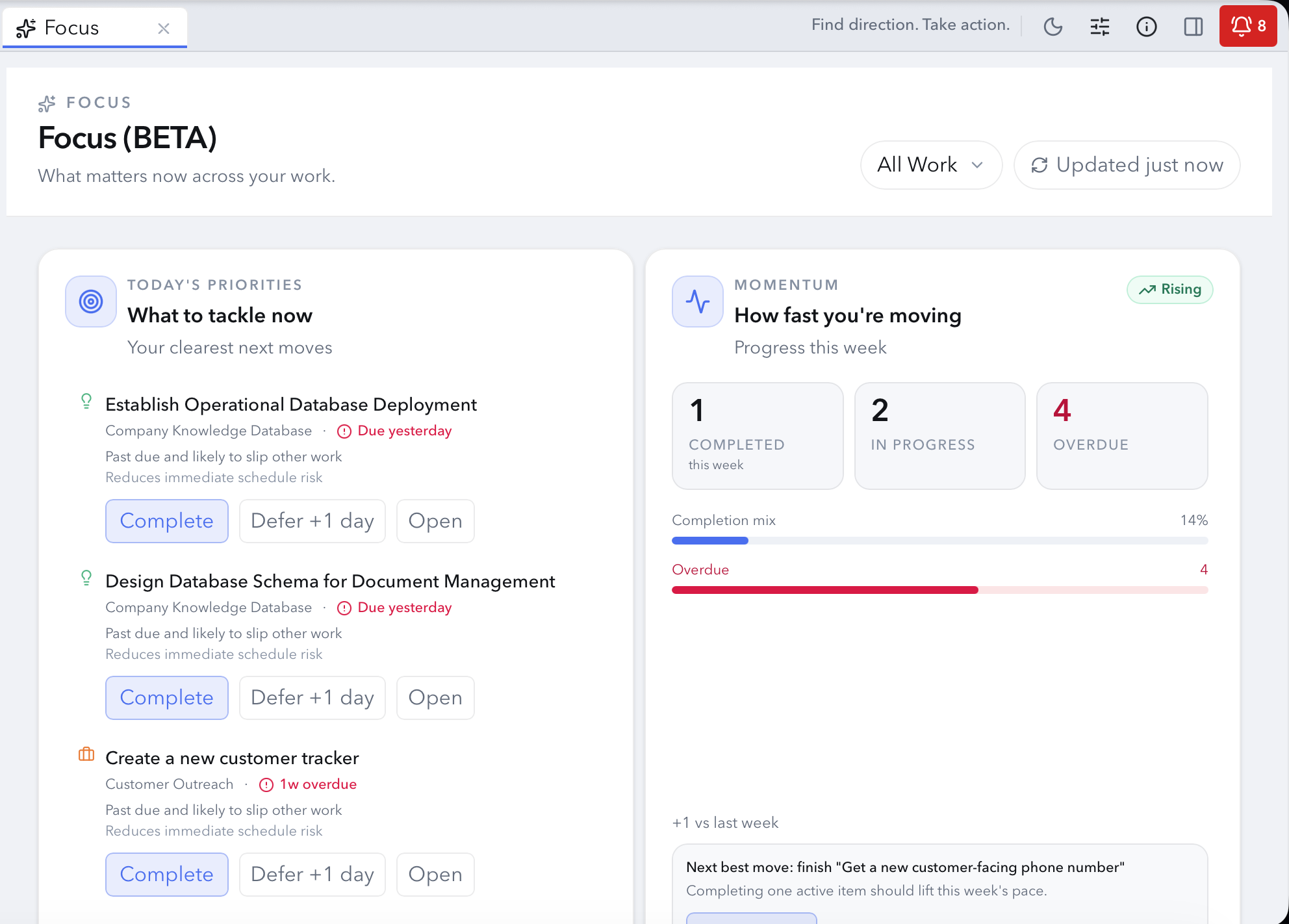Complete Design Database Schema task
Image resolution: width=1289 pixels, height=924 pixels.
tap(167, 698)
